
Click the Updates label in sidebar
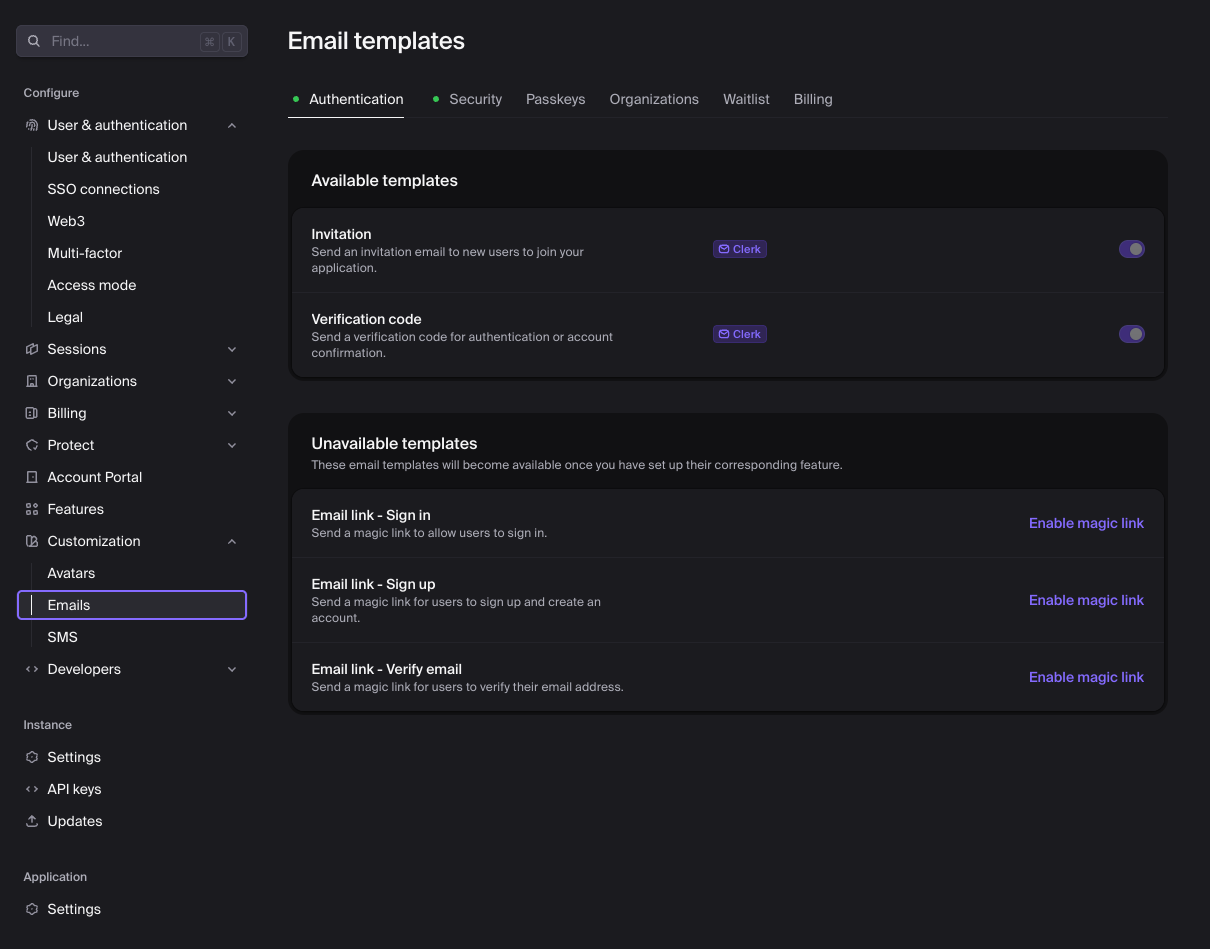tap(75, 821)
